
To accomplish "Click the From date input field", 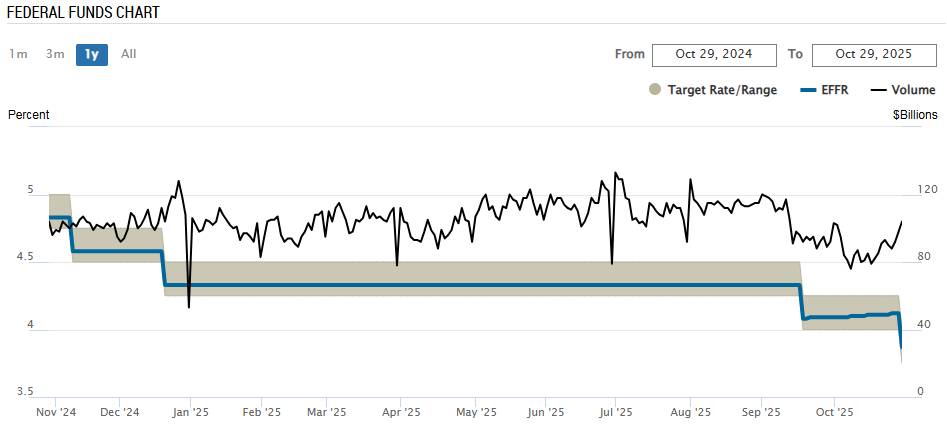I will click(x=715, y=54).
